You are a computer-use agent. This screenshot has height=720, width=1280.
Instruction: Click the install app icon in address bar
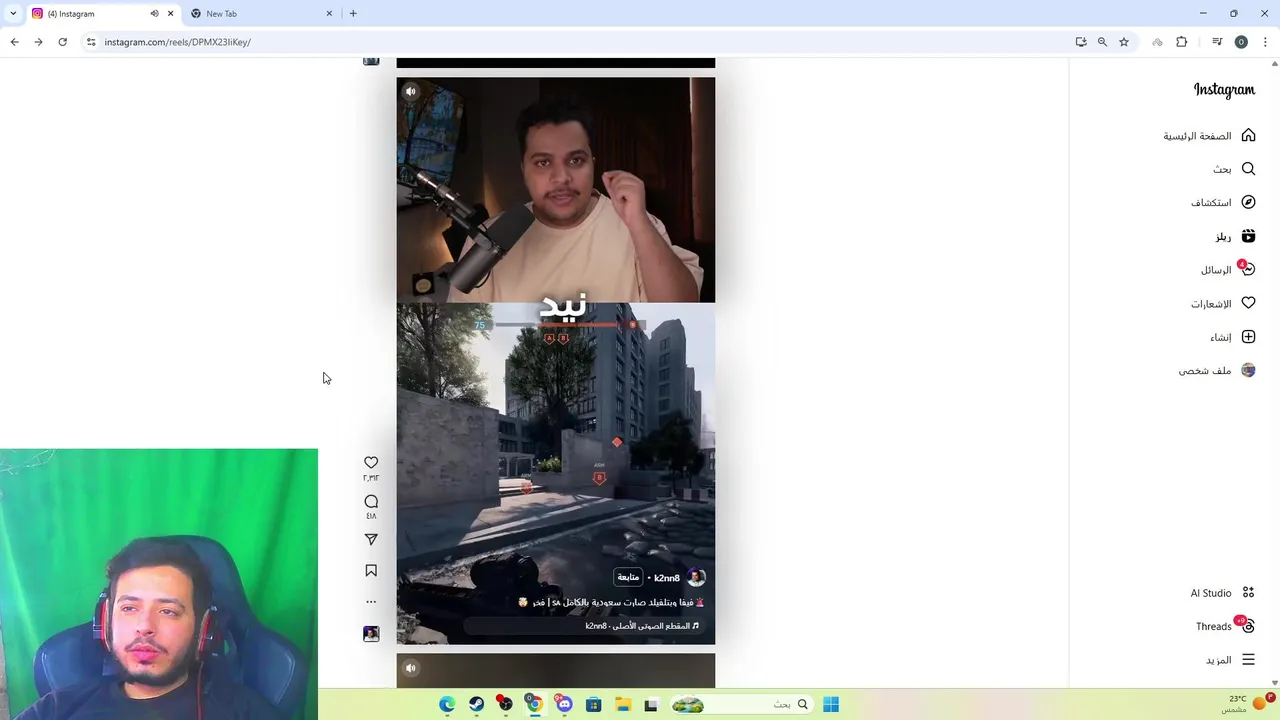pos(1081,42)
